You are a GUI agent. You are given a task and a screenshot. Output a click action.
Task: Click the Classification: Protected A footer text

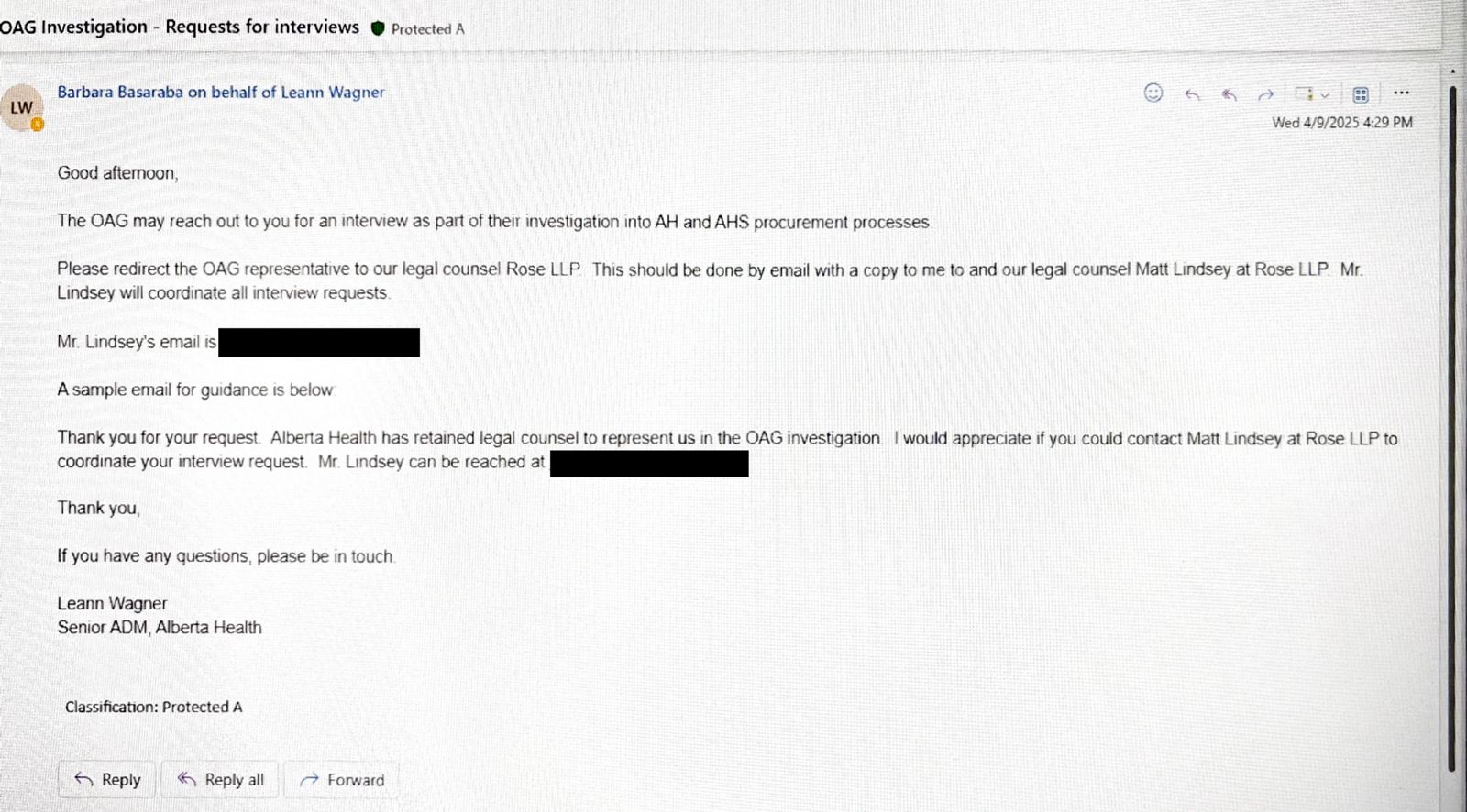coord(153,707)
